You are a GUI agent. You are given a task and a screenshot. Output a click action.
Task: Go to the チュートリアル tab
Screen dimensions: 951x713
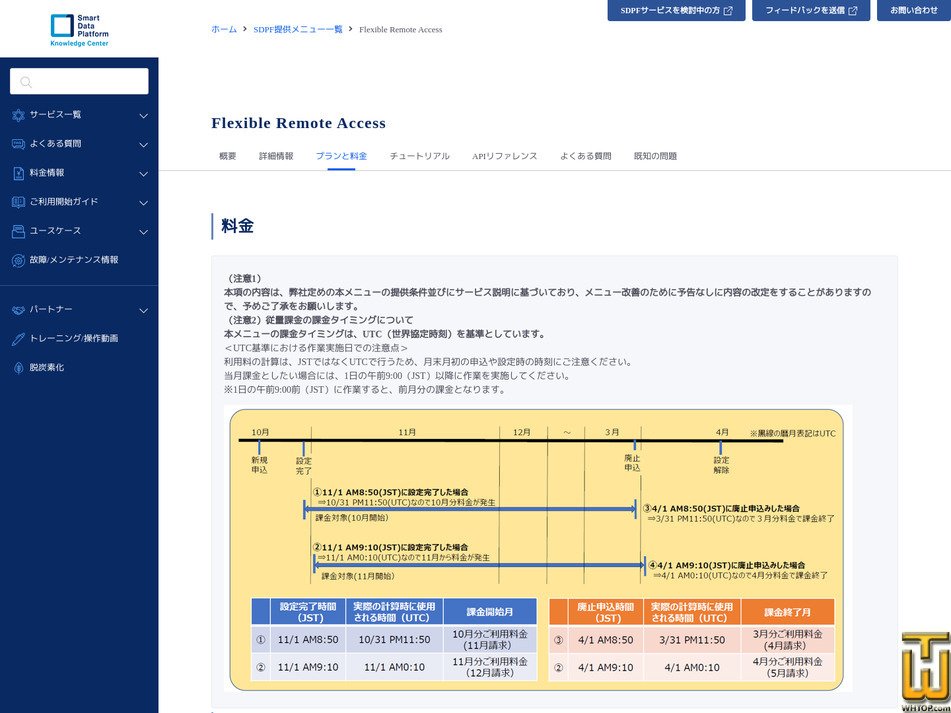tap(420, 156)
